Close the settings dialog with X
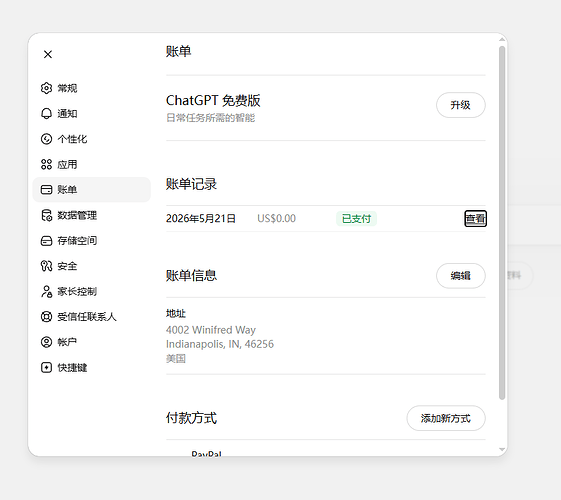Image resolution: width=561 pixels, height=500 pixels. pos(48,54)
